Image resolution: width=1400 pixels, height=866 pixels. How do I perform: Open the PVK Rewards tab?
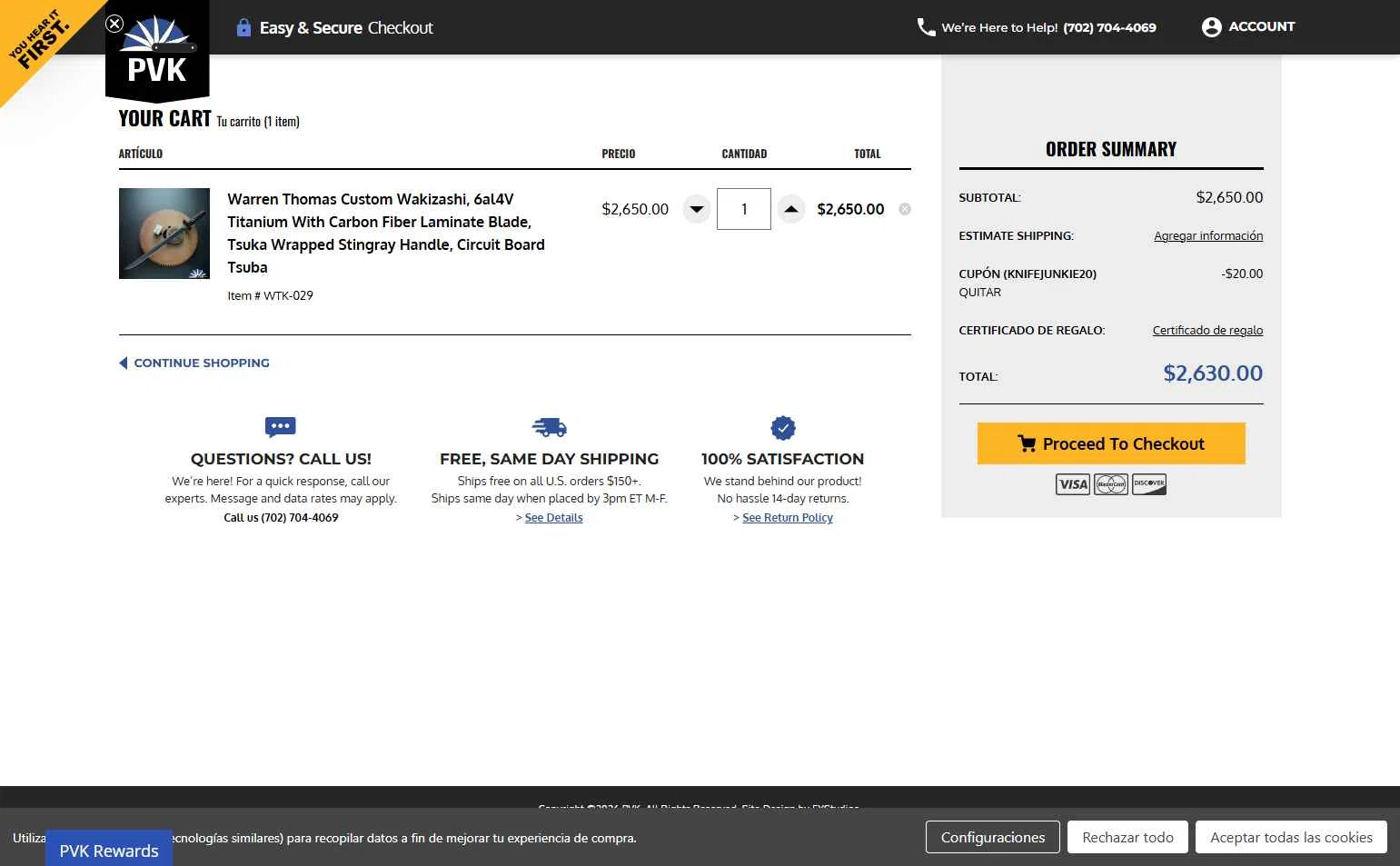coord(109,850)
